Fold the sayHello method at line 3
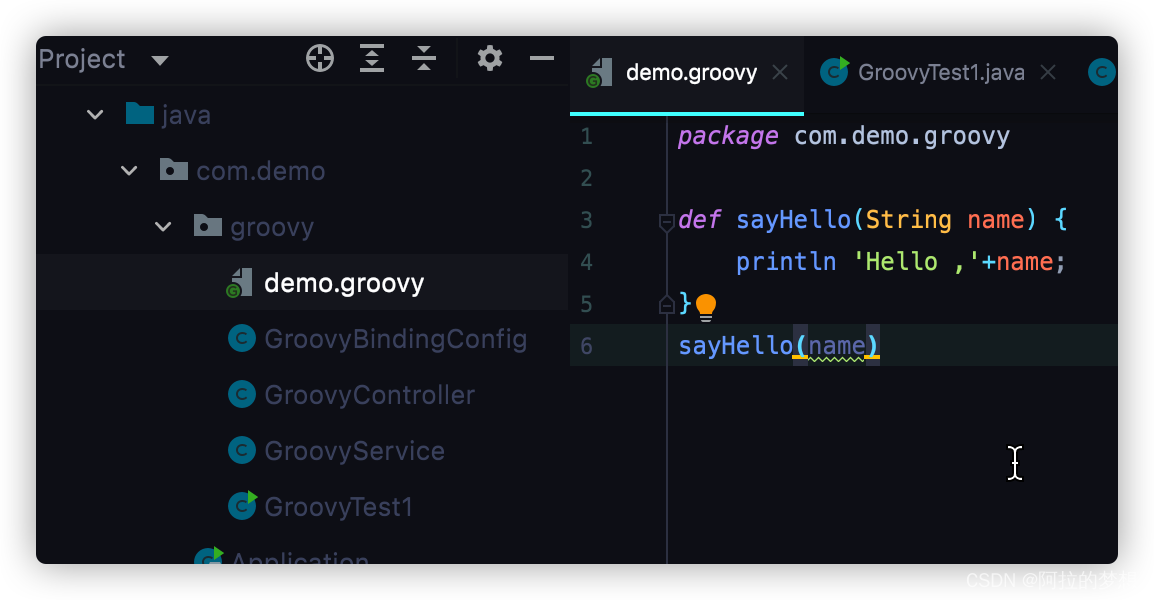1154x600 pixels. [x=666, y=222]
